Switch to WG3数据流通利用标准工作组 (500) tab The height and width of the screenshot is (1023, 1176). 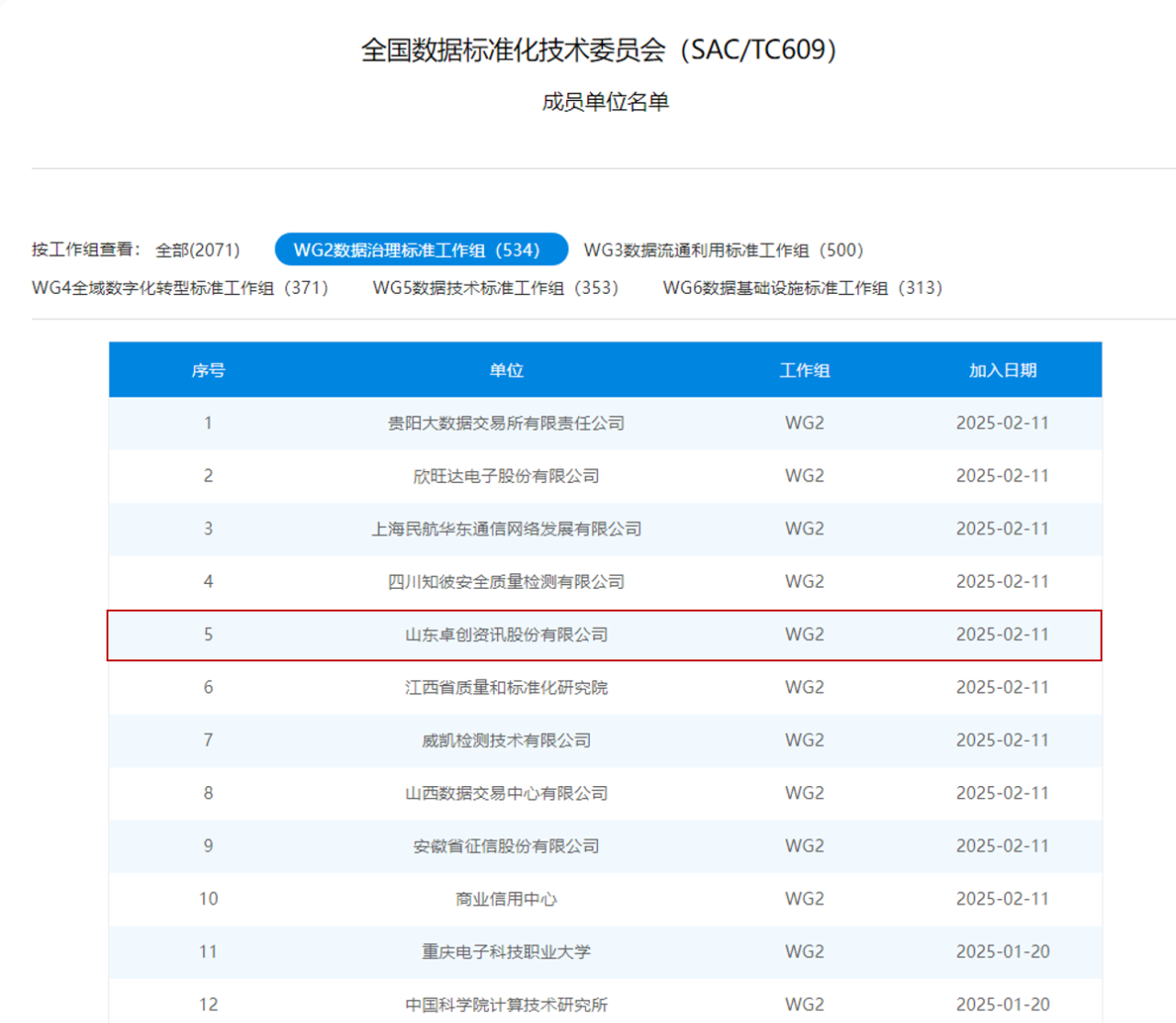724,250
